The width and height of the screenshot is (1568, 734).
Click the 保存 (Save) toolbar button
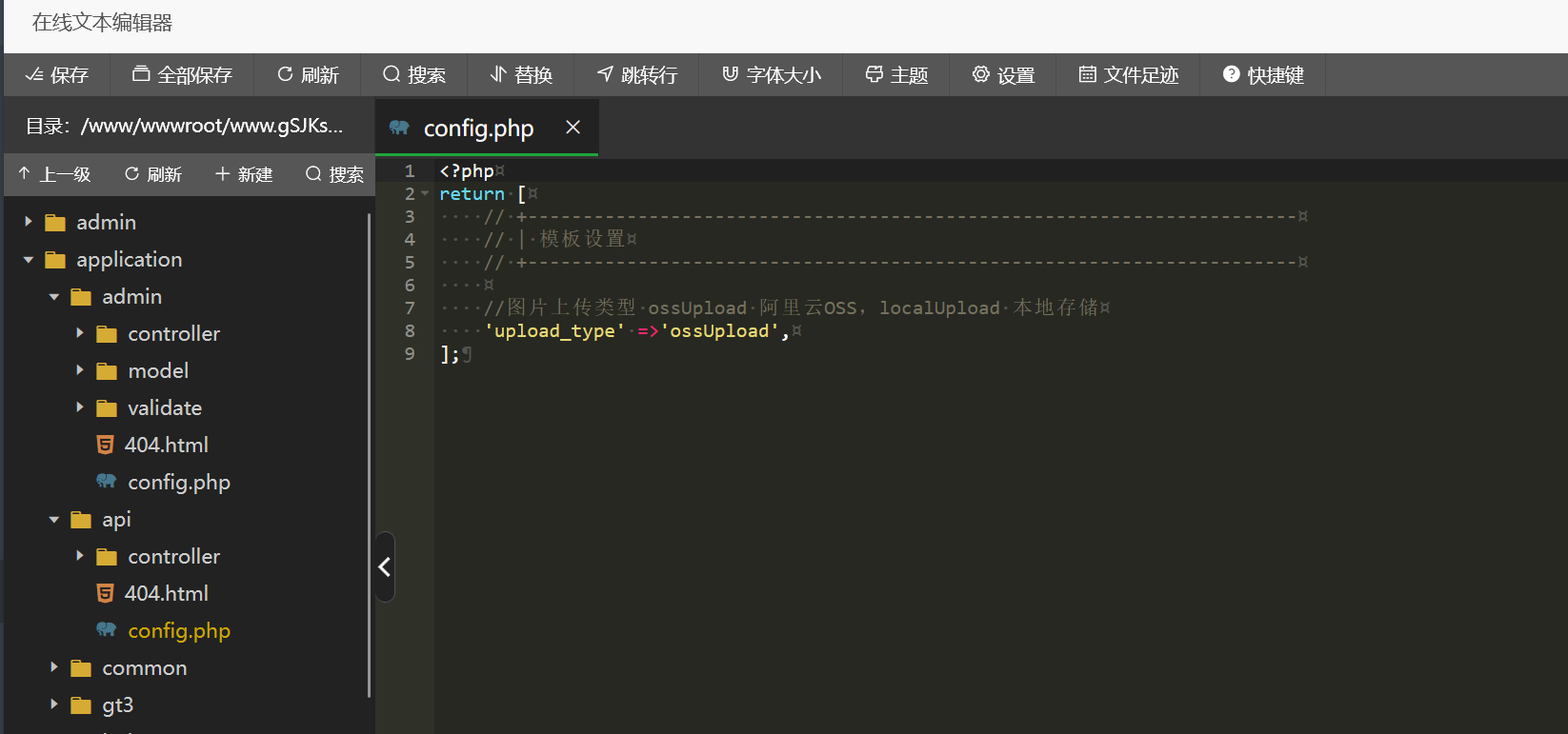pyautogui.click(x=56, y=75)
